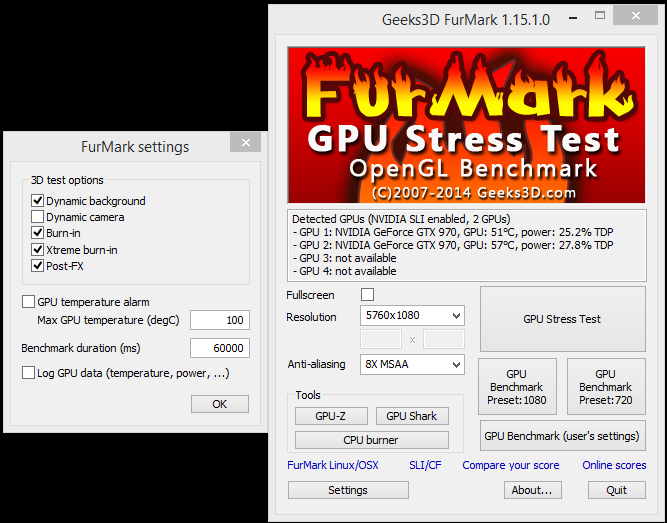
Task: Click the Geeks3D FurMark 1.15.1.0 title
Action: 466,20
